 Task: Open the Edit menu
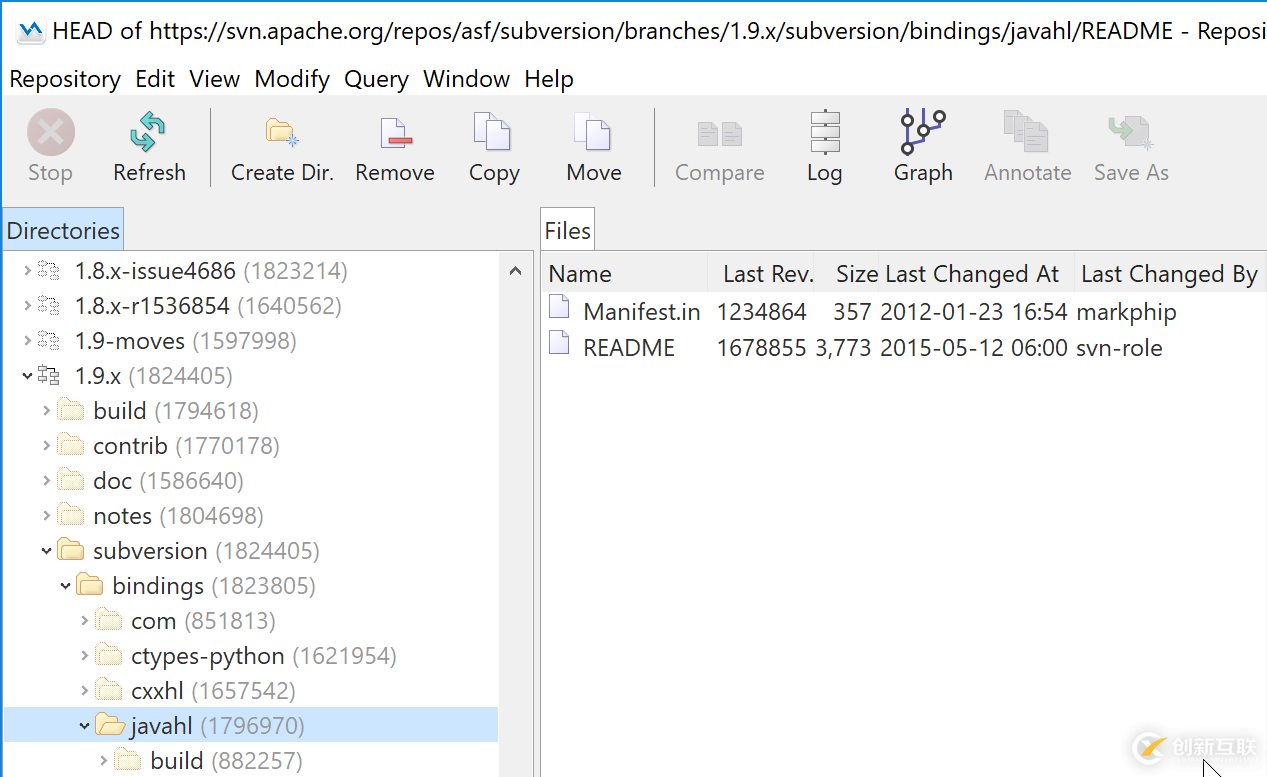point(155,79)
